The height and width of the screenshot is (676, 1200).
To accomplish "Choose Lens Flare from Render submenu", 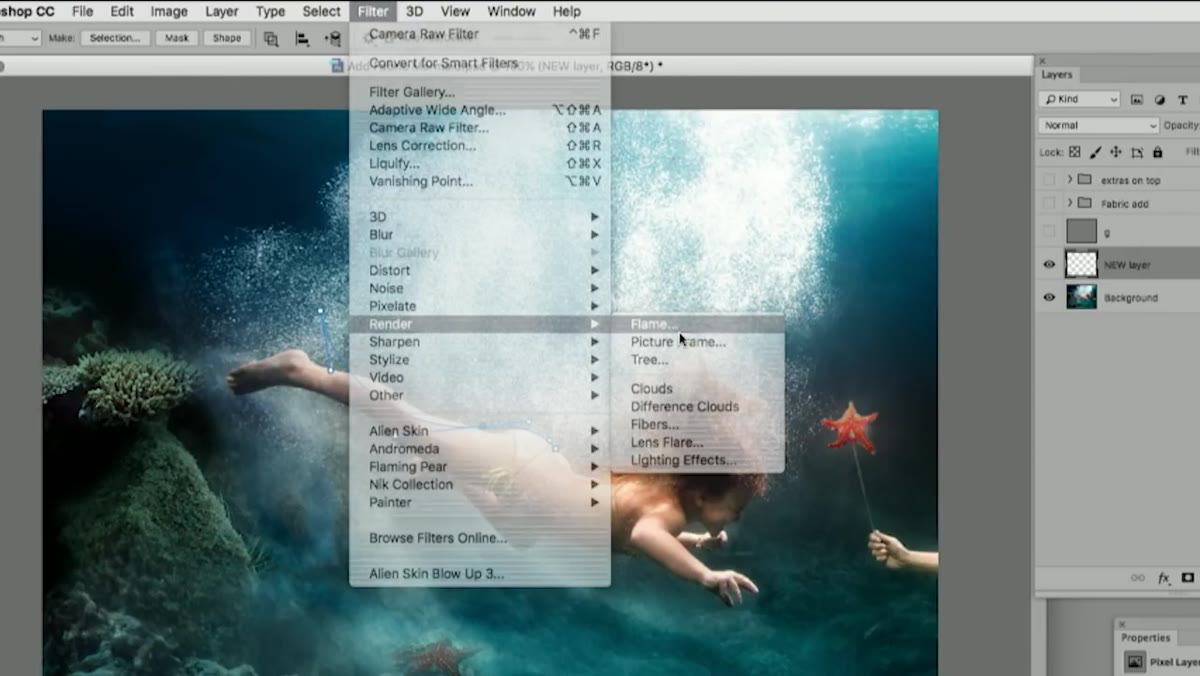I will pos(698,442).
